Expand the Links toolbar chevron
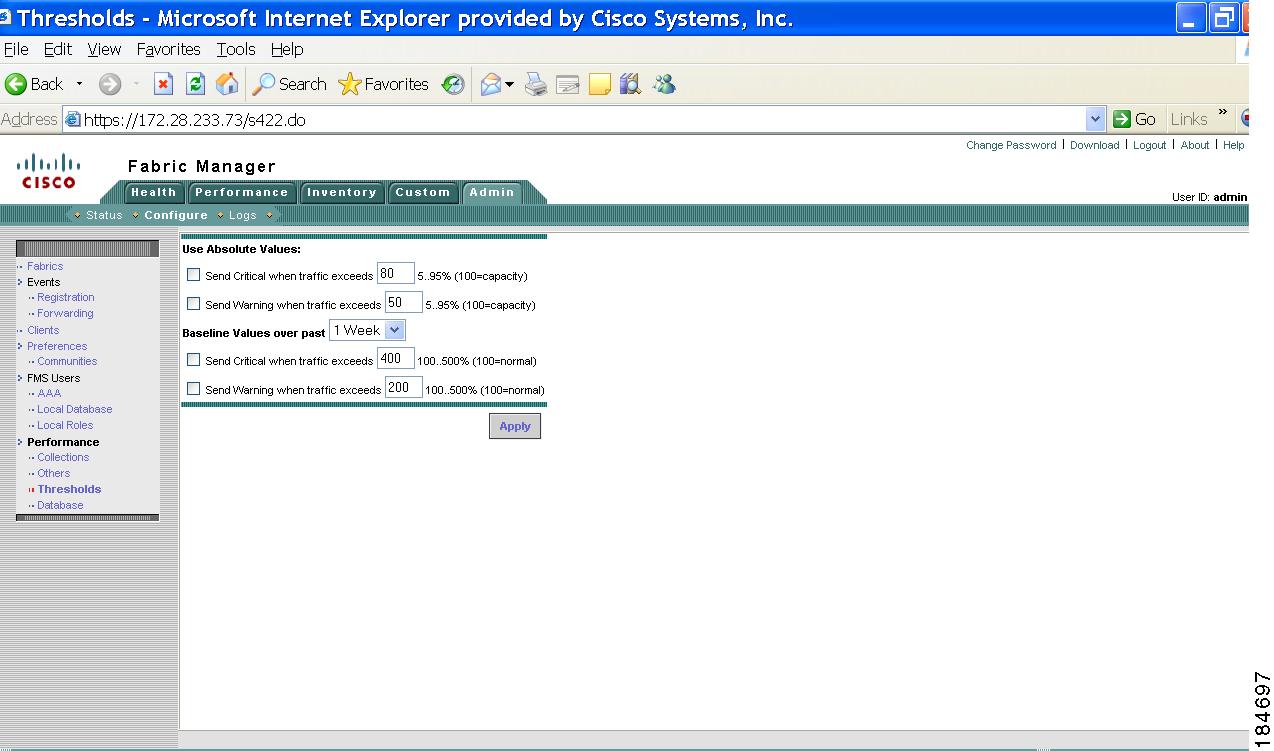The width and height of the screenshot is (1274, 751). [1223, 114]
